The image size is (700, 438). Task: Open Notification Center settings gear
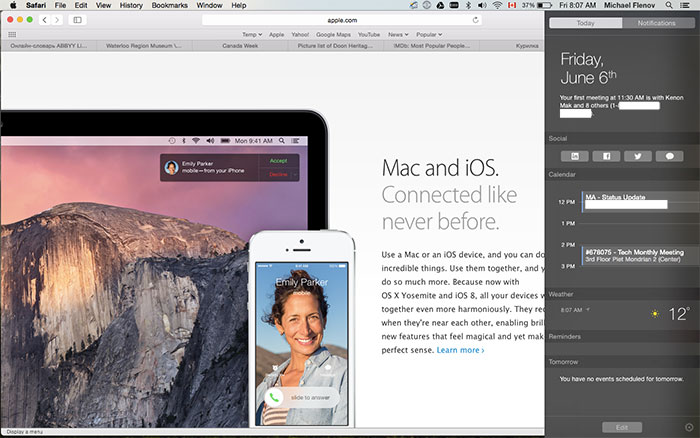(687, 427)
